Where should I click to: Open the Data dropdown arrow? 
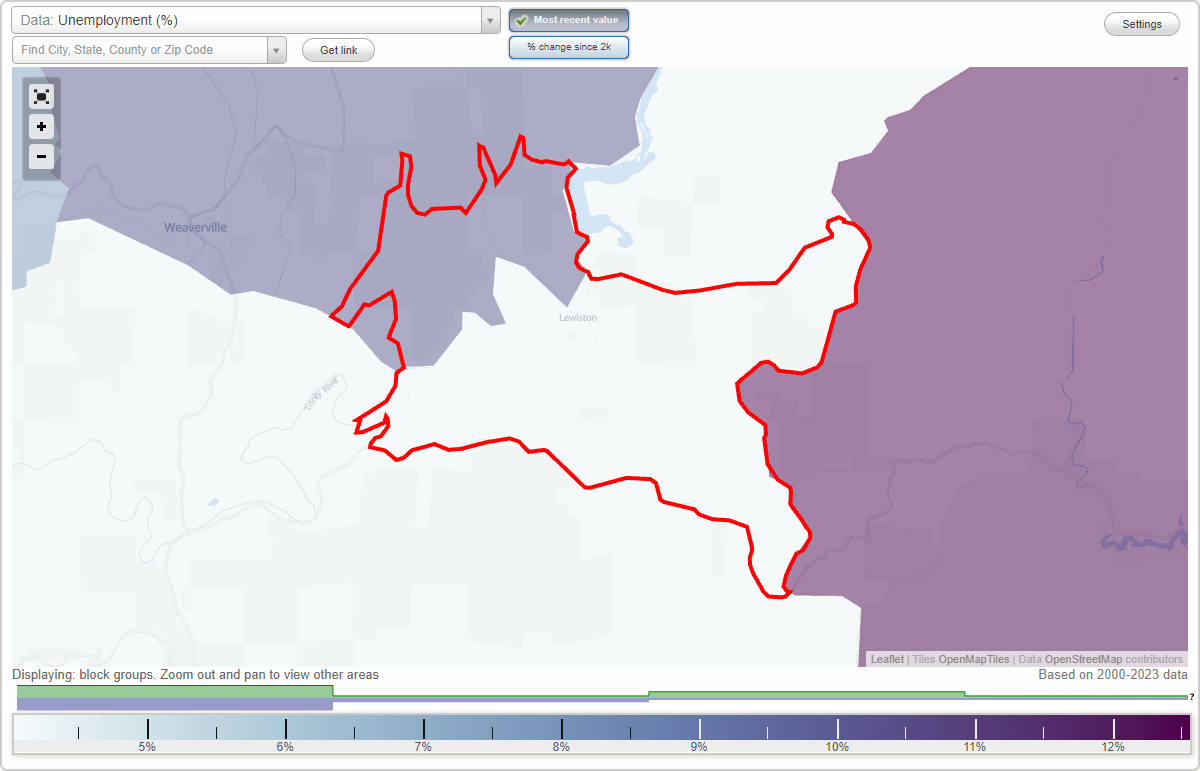[x=490, y=20]
